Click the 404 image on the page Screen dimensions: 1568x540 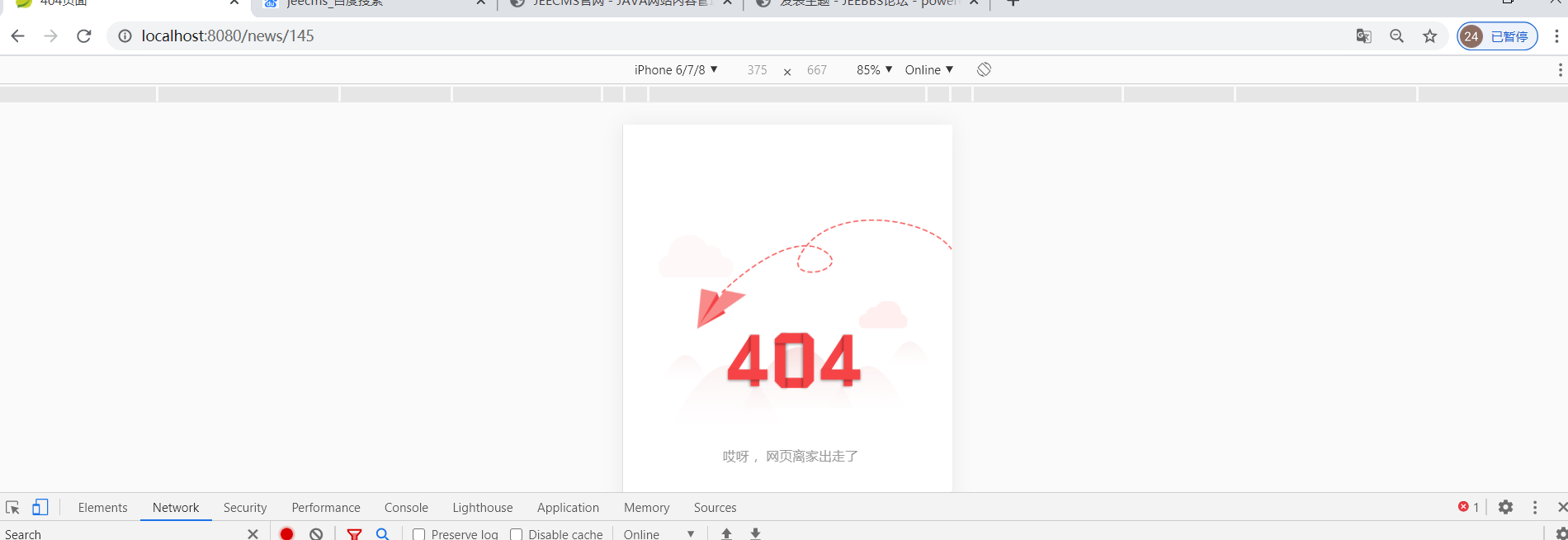(794, 360)
